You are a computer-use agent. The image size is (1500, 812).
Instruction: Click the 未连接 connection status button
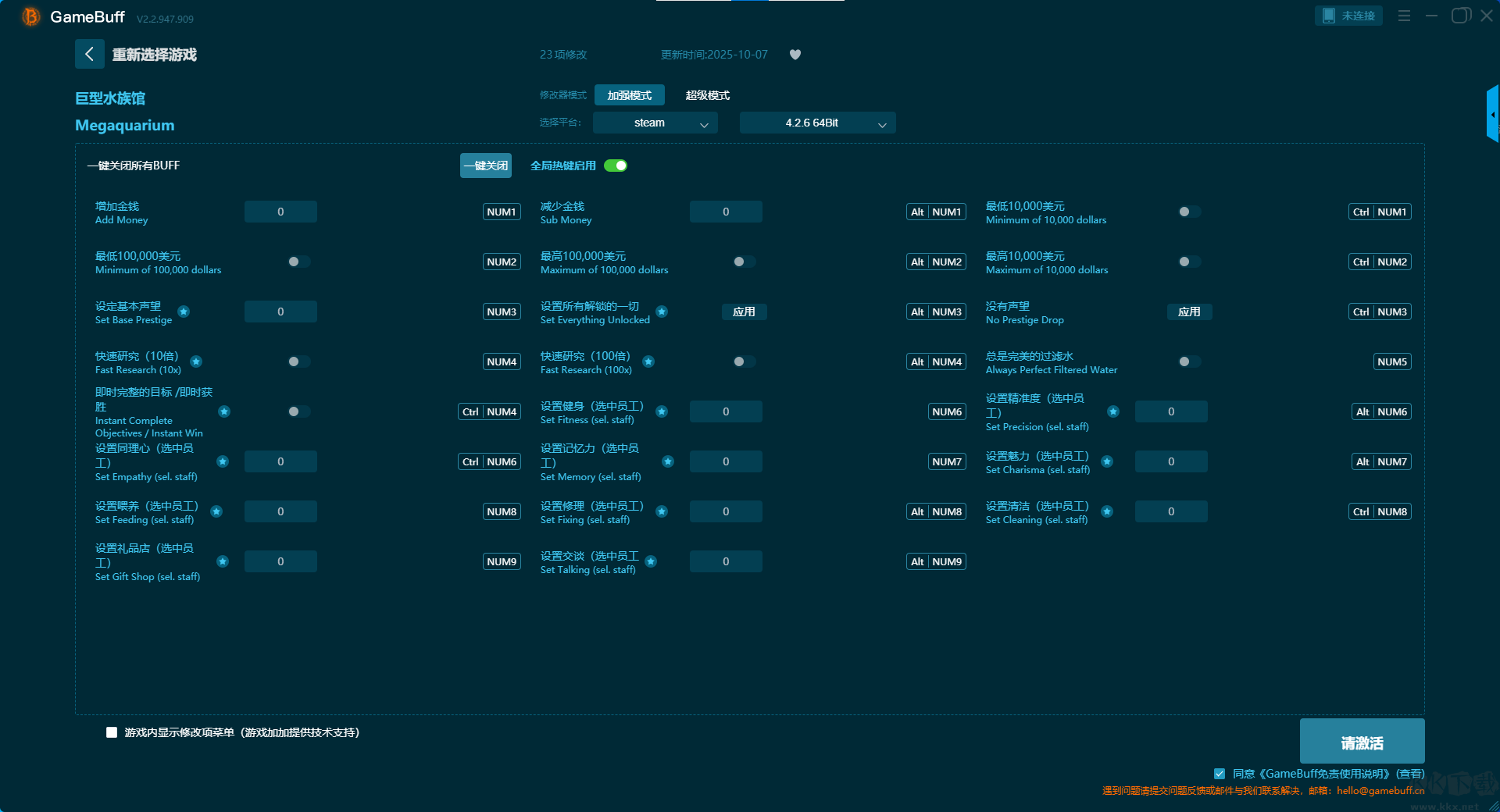pyautogui.click(x=1348, y=16)
